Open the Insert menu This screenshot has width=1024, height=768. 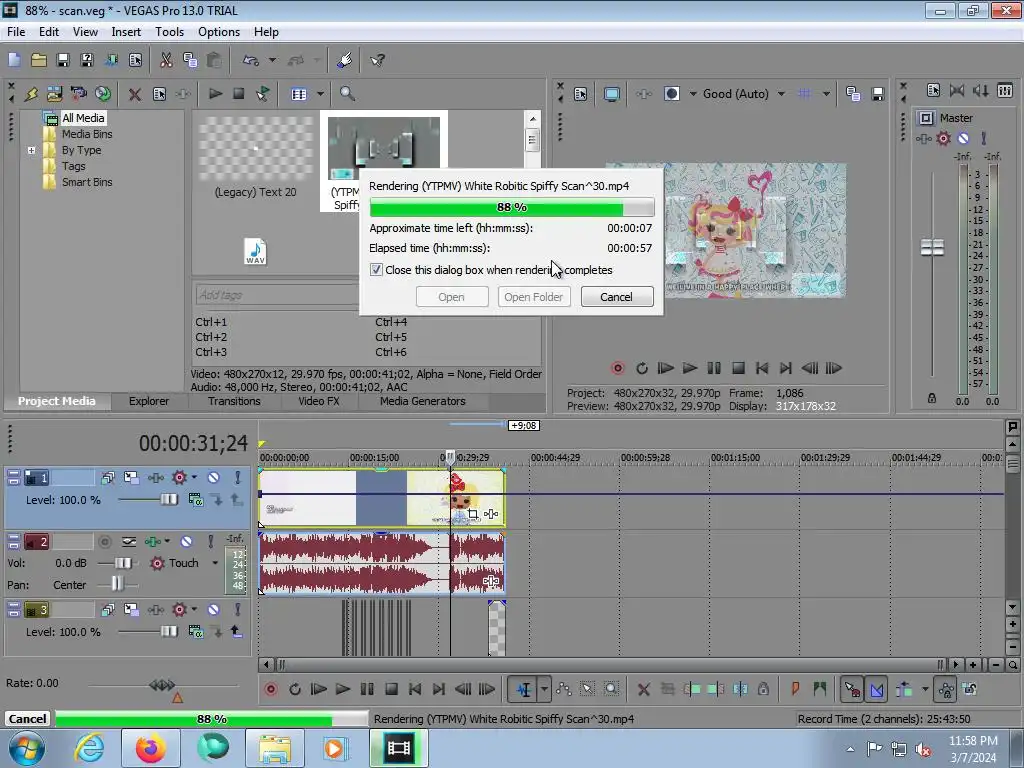(x=126, y=31)
